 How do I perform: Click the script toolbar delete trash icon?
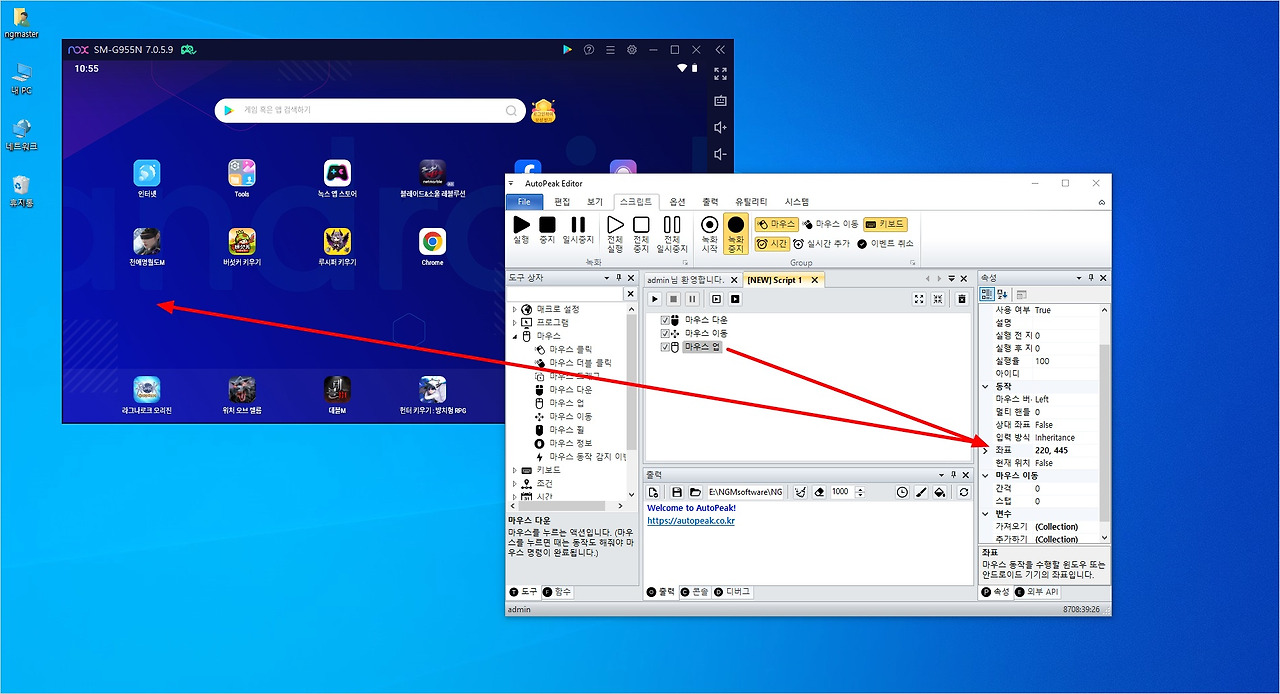(962, 299)
